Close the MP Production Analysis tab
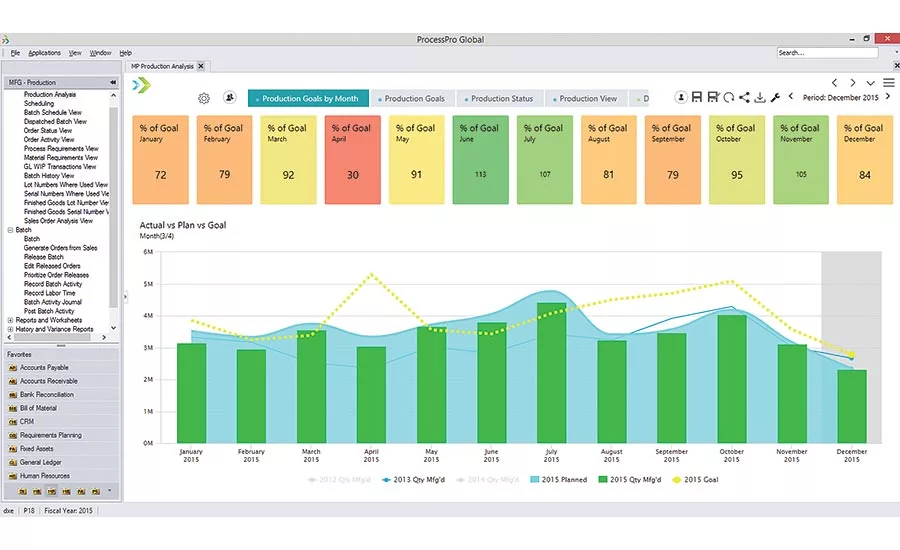The width and height of the screenshot is (900, 550). point(201,66)
